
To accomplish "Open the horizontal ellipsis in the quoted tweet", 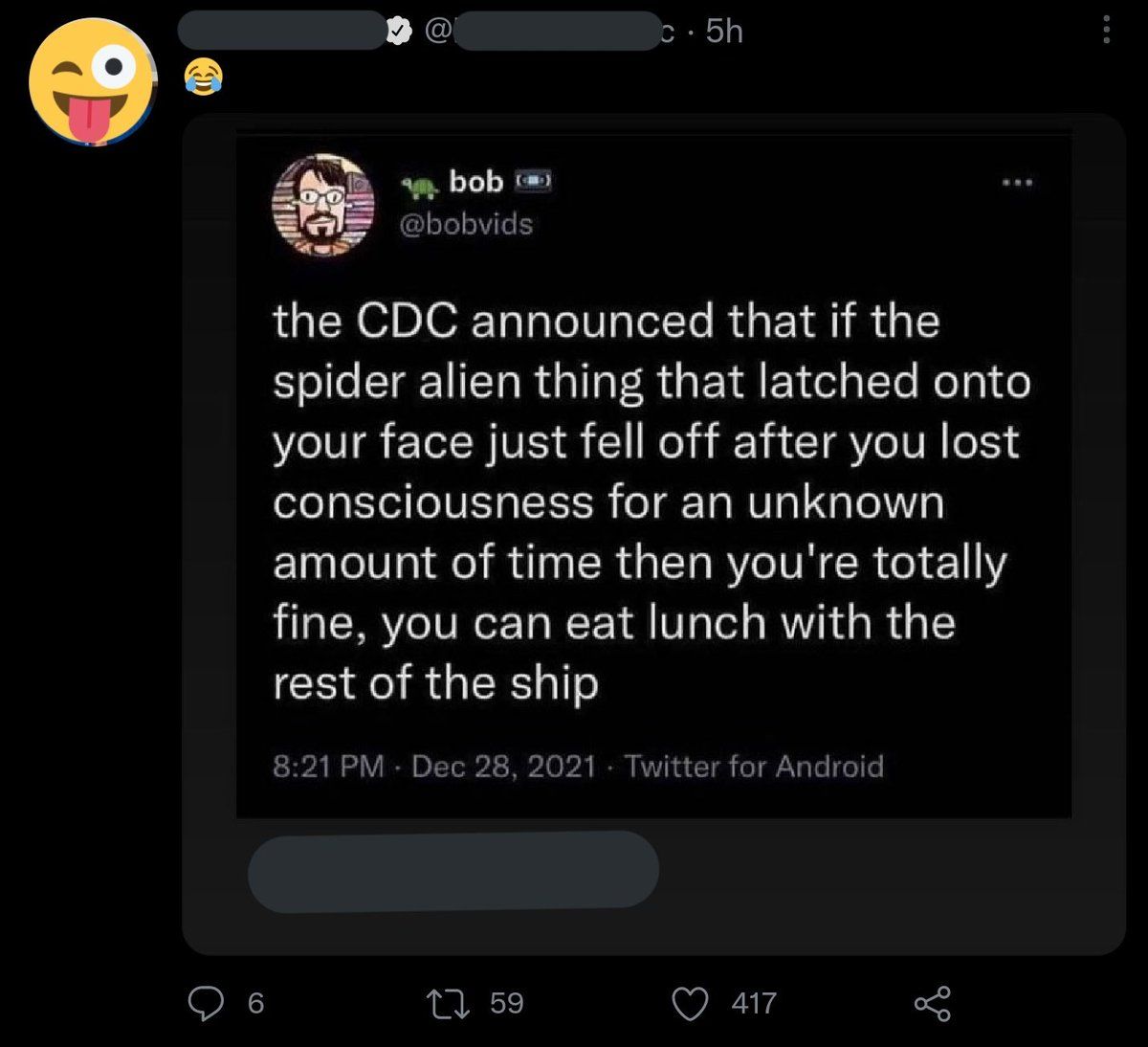I will point(1017,182).
